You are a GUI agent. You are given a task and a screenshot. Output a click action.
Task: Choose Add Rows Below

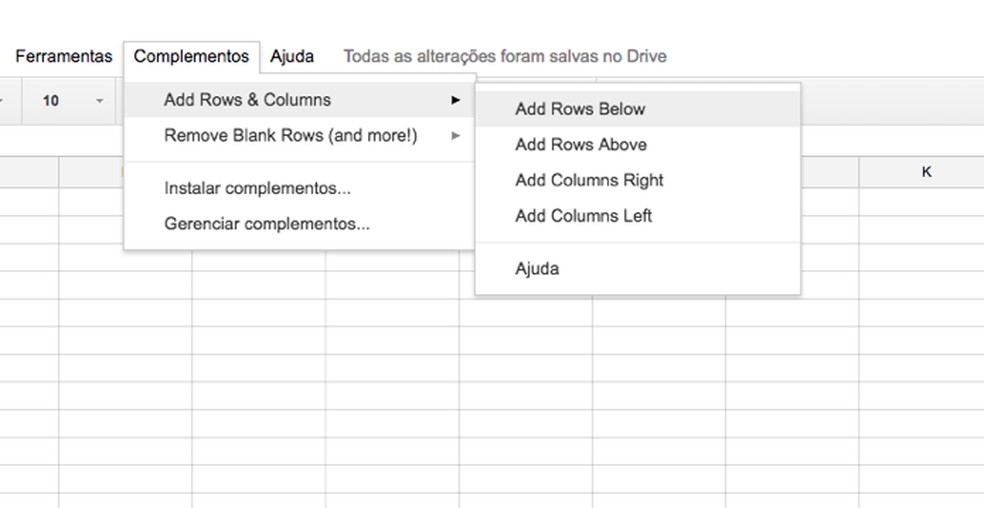[580, 109]
